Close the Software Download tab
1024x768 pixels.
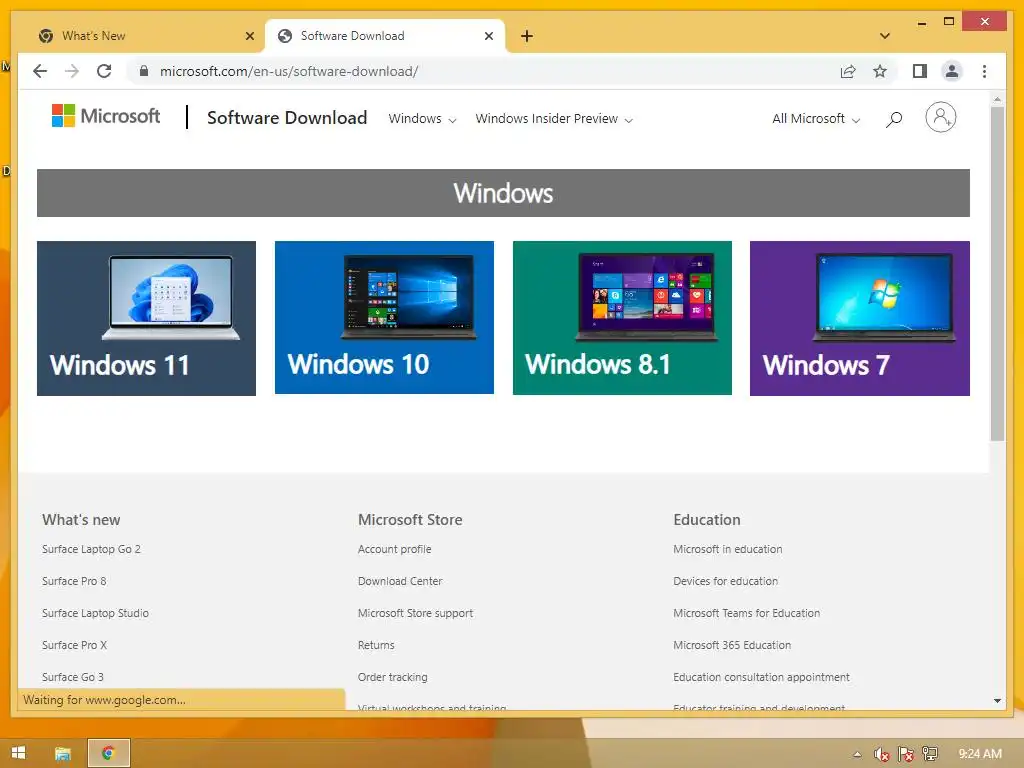(488, 36)
